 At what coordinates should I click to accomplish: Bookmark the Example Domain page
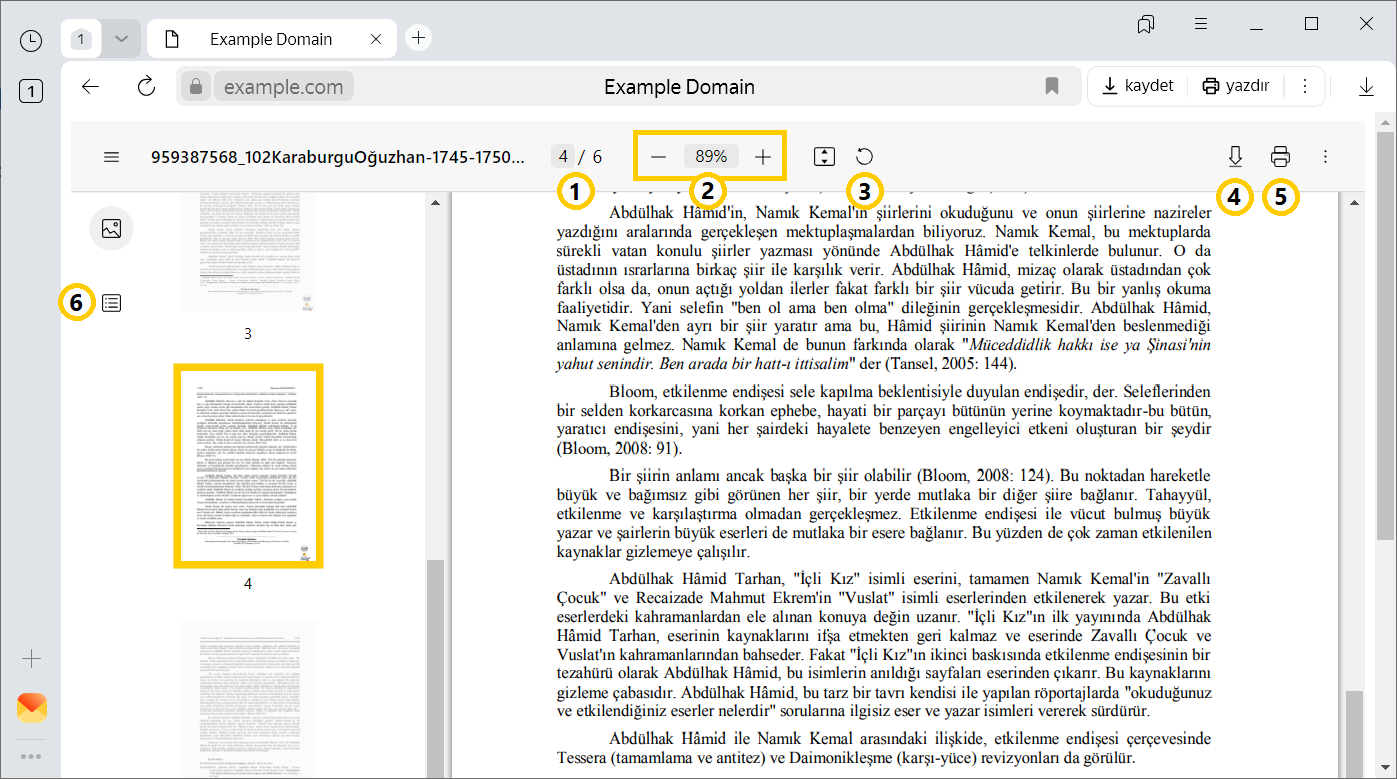coord(1051,86)
